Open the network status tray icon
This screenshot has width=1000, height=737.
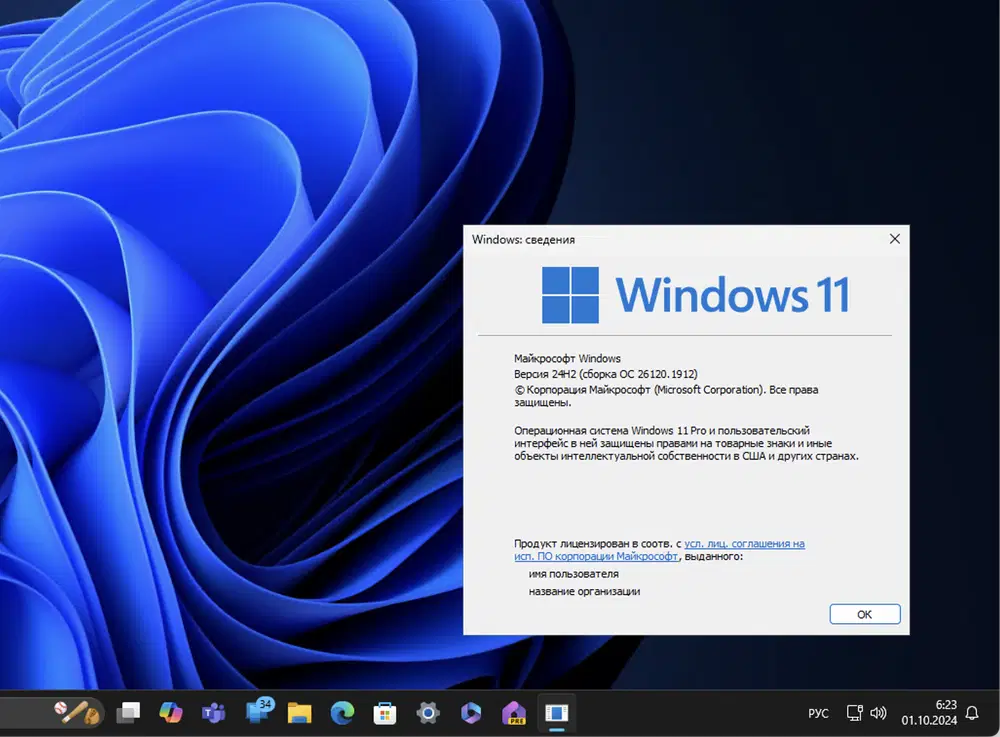point(855,713)
